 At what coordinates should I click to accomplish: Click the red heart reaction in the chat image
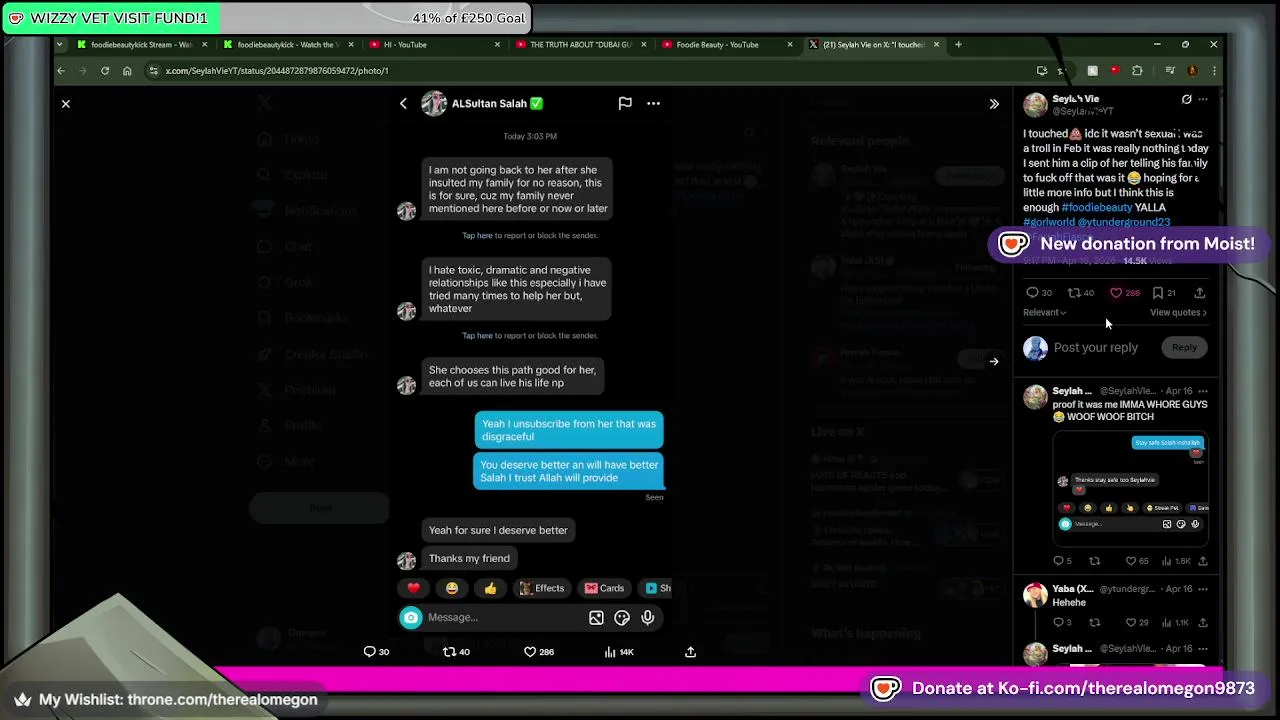414,588
